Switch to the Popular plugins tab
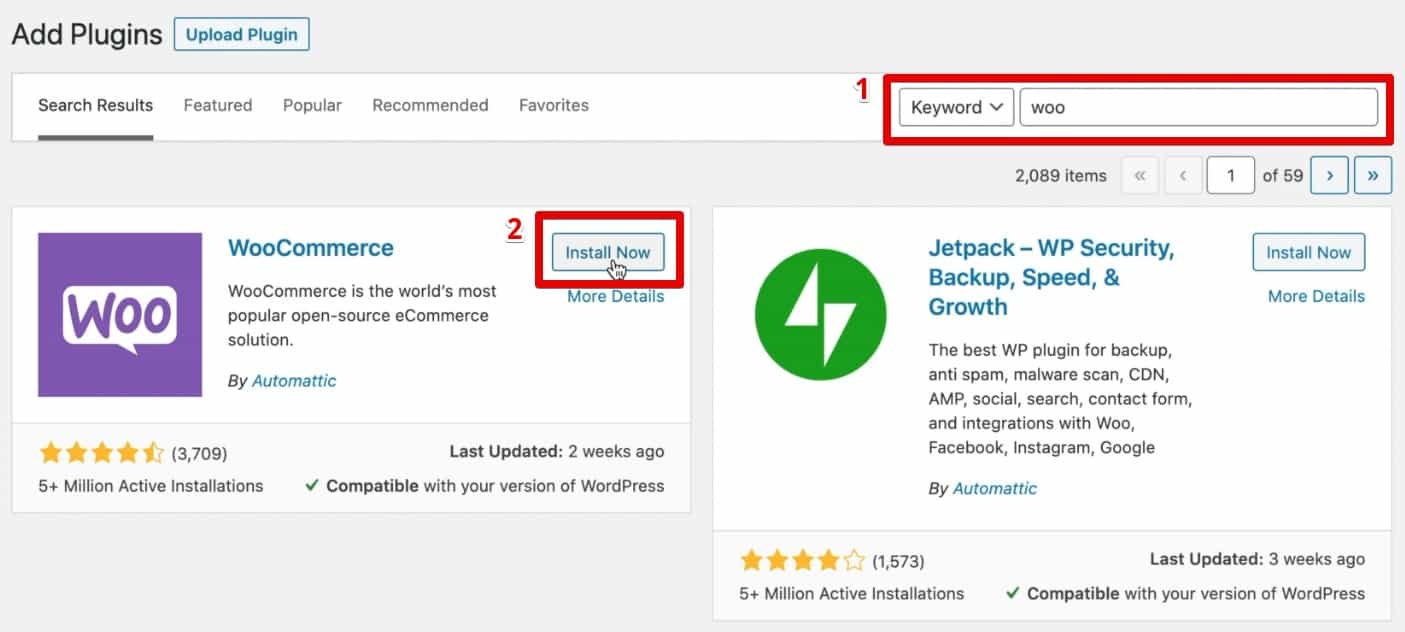1405x632 pixels. coord(312,105)
